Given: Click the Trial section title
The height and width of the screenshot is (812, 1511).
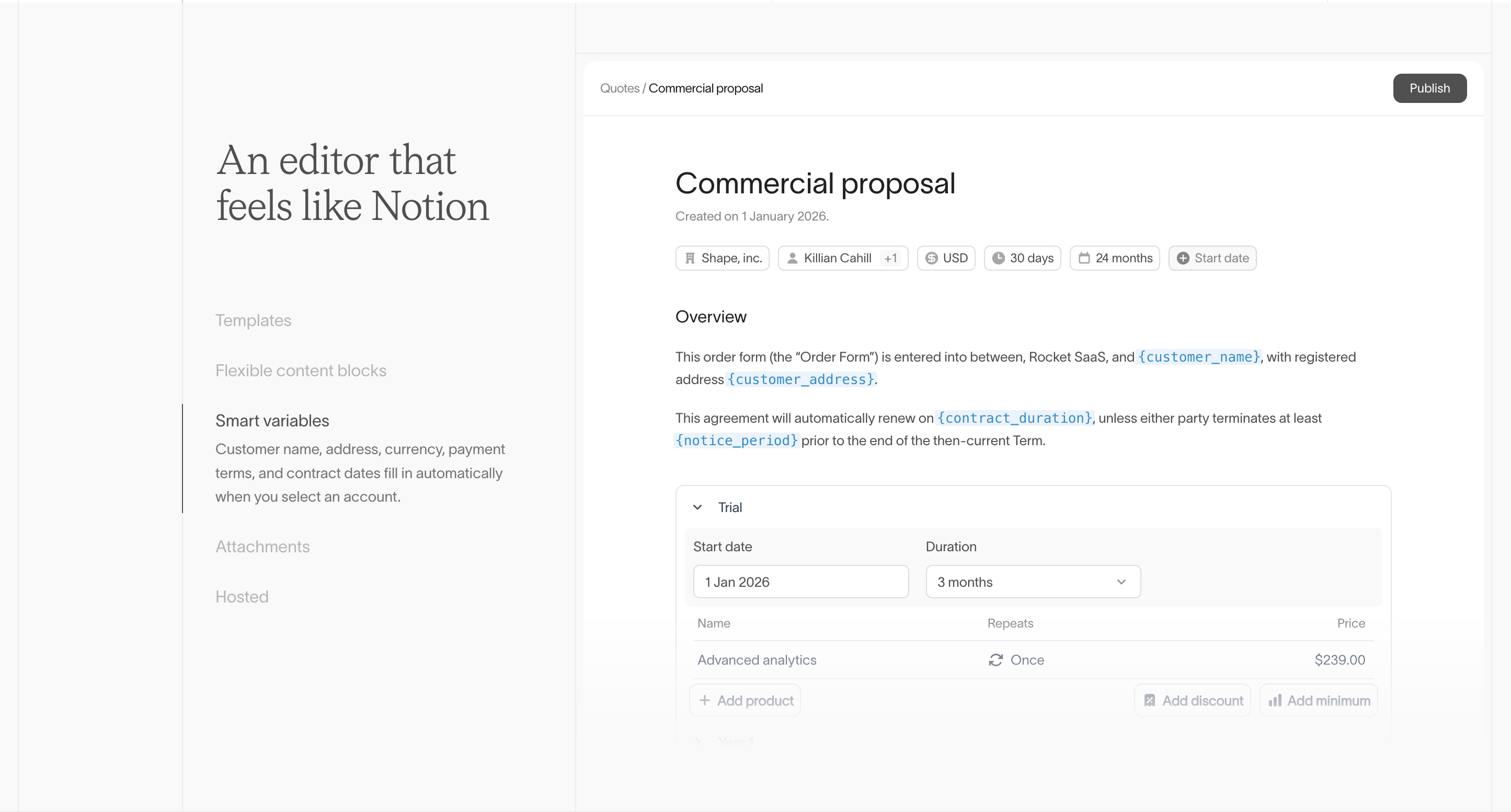Looking at the screenshot, I should pos(730,507).
